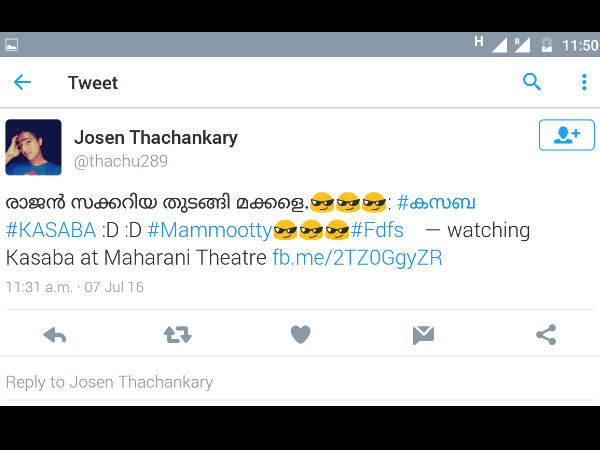Retweet this tweet
The width and height of the screenshot is (600, 450).
point(178,335)
